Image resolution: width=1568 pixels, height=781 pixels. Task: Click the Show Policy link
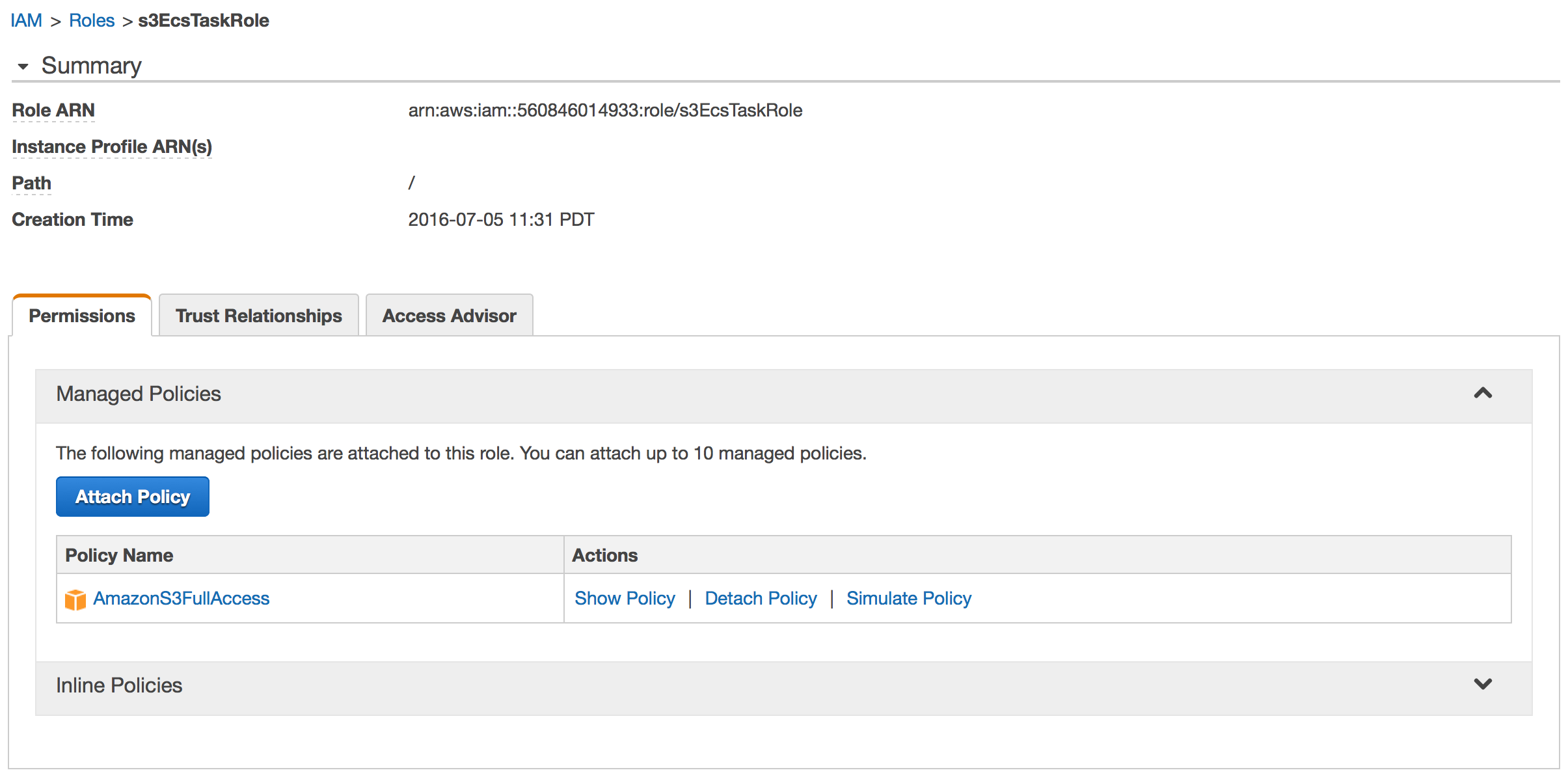625,598
